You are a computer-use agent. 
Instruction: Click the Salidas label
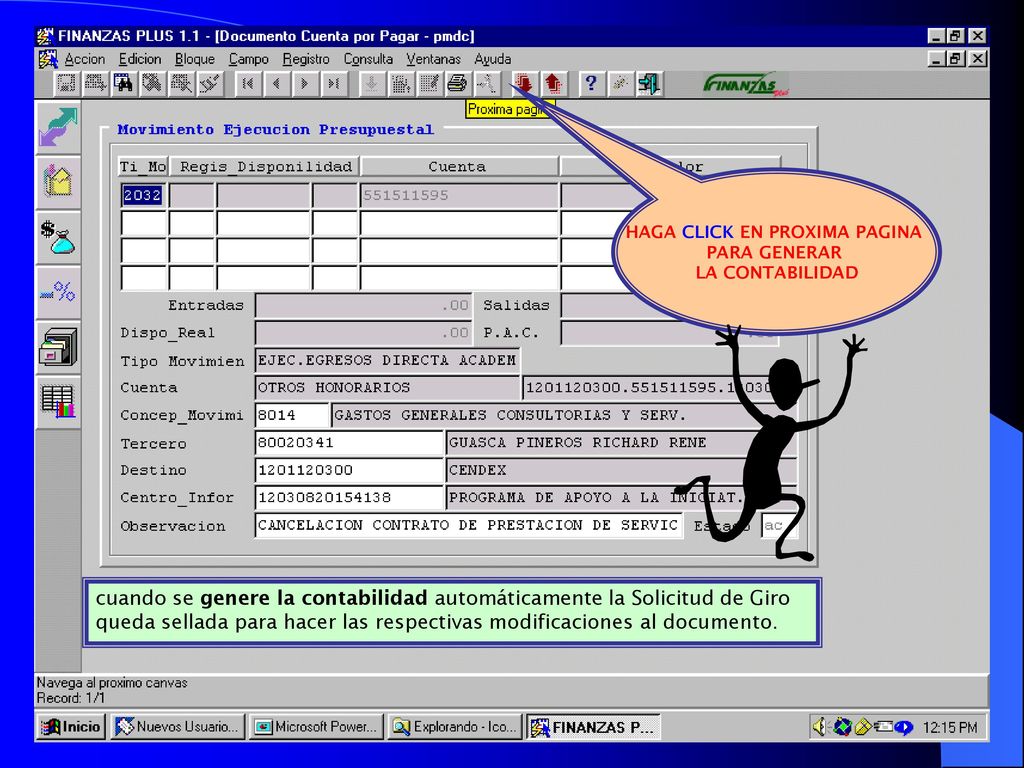516,305
